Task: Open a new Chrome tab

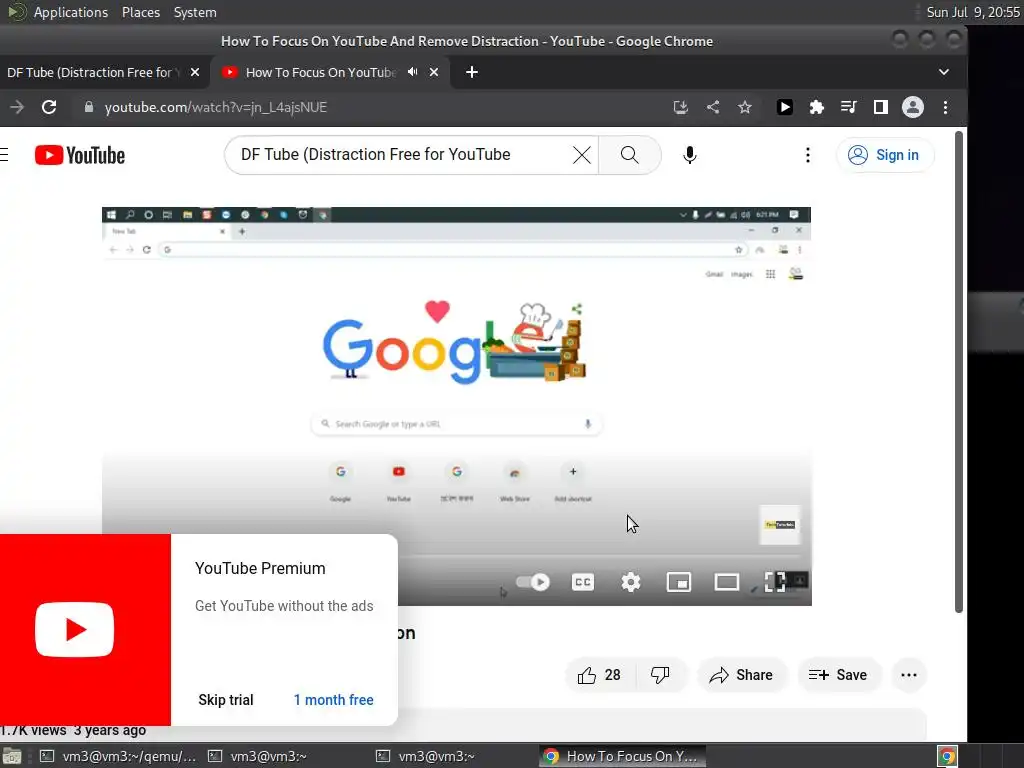Action: pos(472,72)
